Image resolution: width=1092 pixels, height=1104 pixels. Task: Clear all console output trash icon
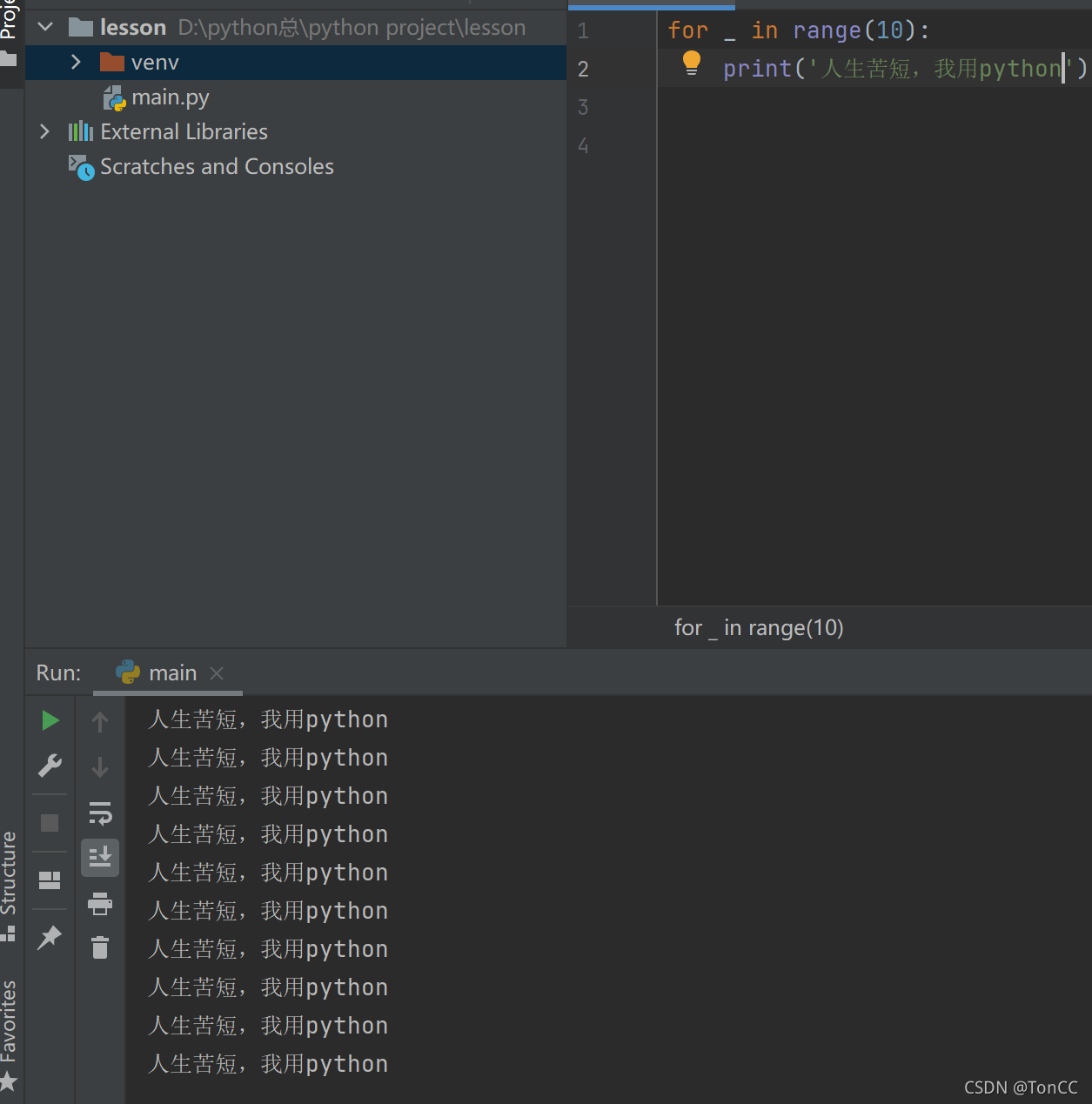pyautogui.click(x=100, y=947)
